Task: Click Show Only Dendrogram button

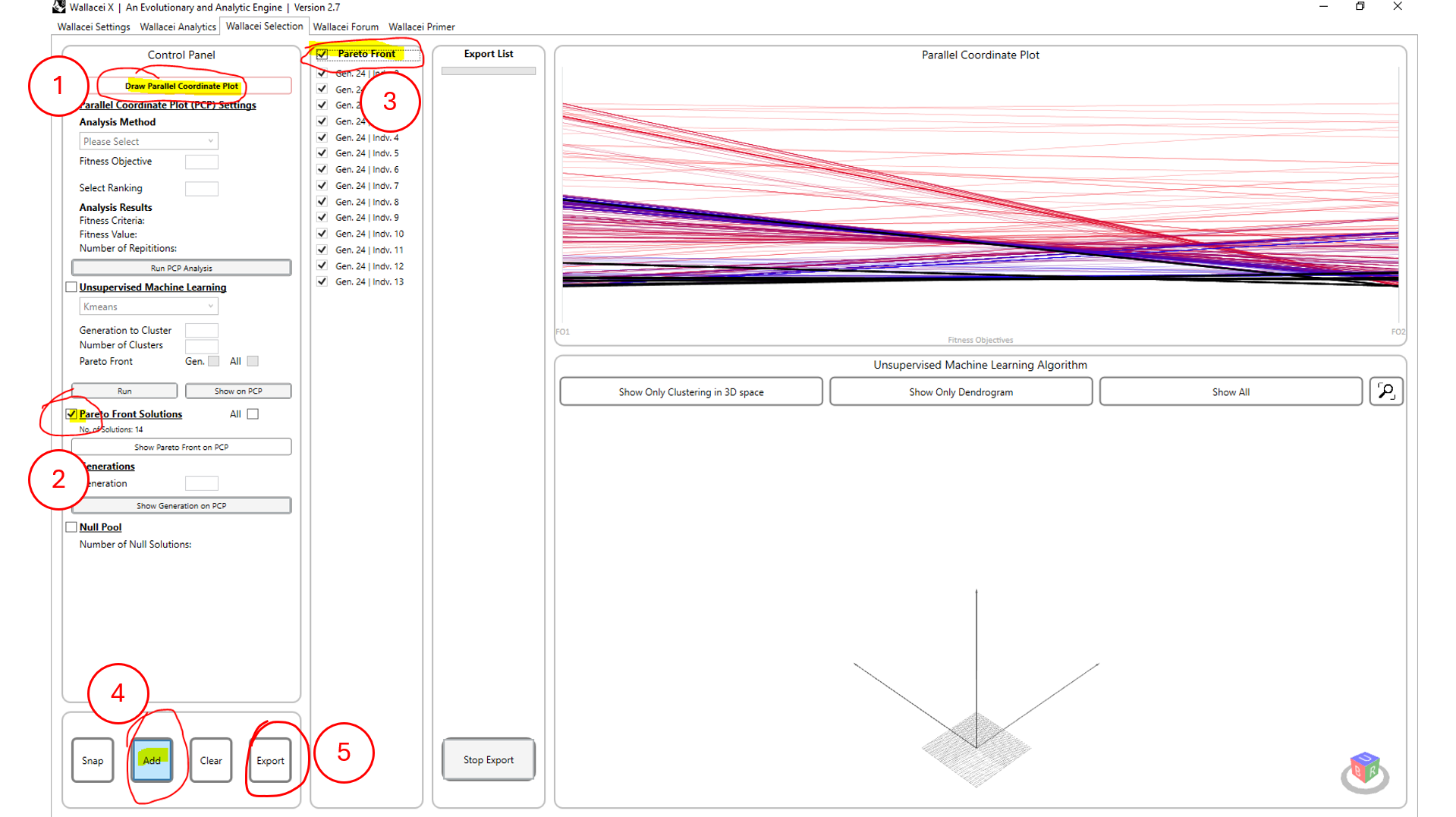Action: tap(961, 392)
